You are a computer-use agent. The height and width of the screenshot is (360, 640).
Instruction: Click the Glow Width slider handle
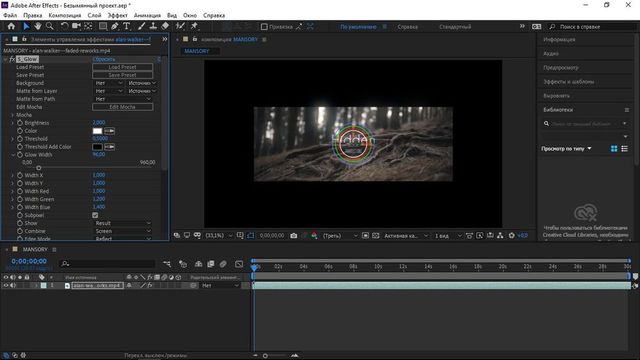(39, 168)
